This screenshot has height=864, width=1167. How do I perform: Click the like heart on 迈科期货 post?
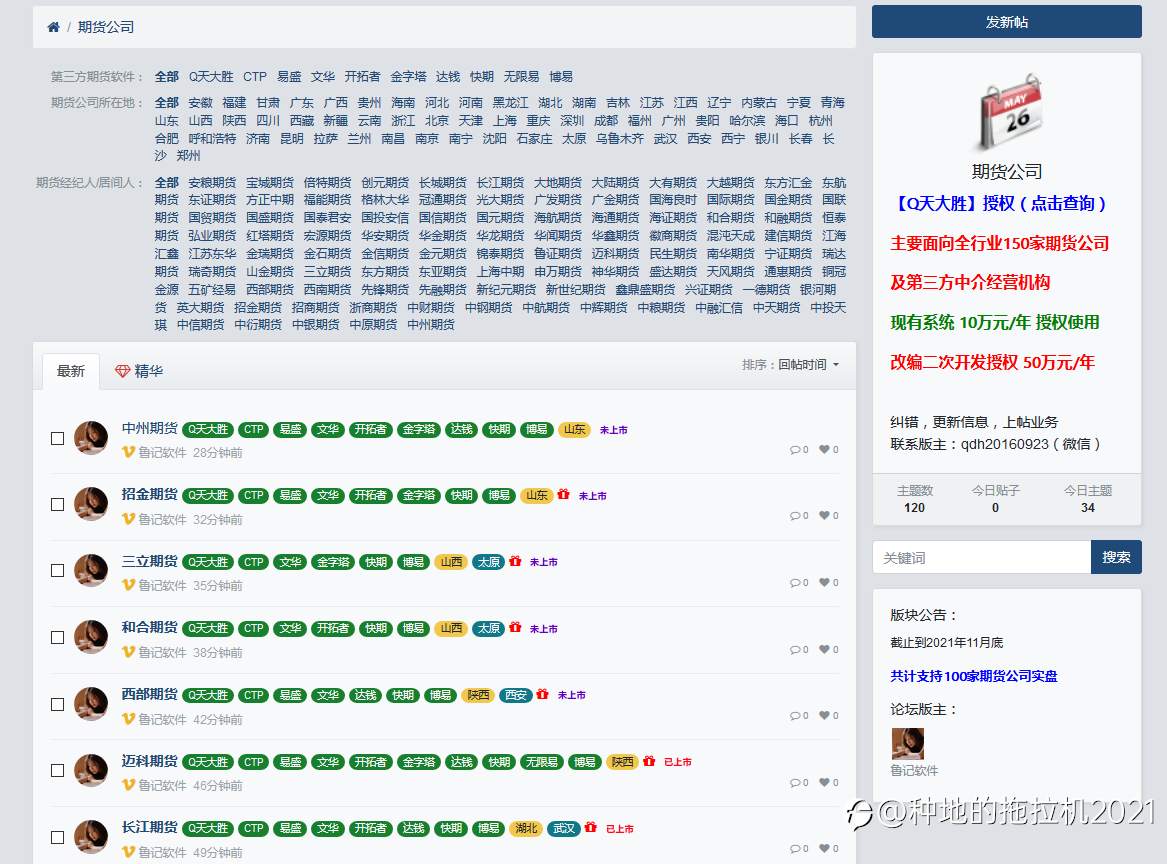tap(825, 783)
